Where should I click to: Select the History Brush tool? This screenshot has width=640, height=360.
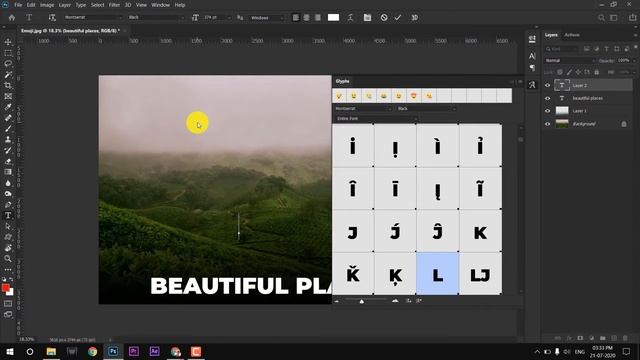(8, 150)
